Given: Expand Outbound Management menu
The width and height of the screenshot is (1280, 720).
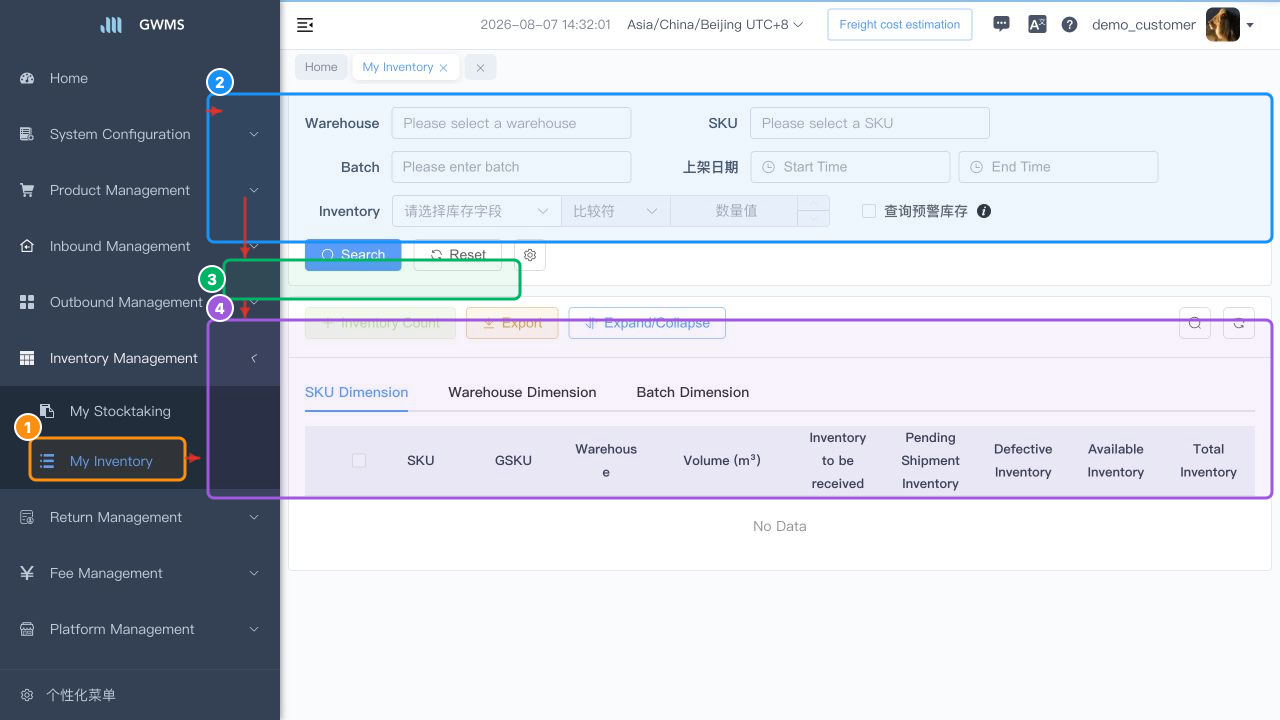Looking at the screenshot, I should click(x=140, y=302).
